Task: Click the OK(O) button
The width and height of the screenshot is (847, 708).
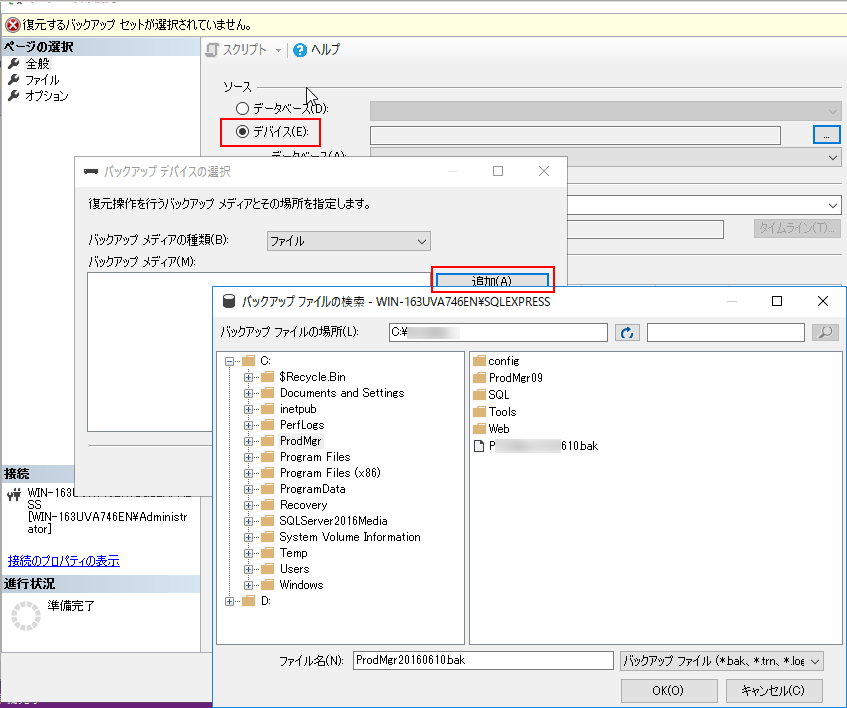Action: click(667, 691)
